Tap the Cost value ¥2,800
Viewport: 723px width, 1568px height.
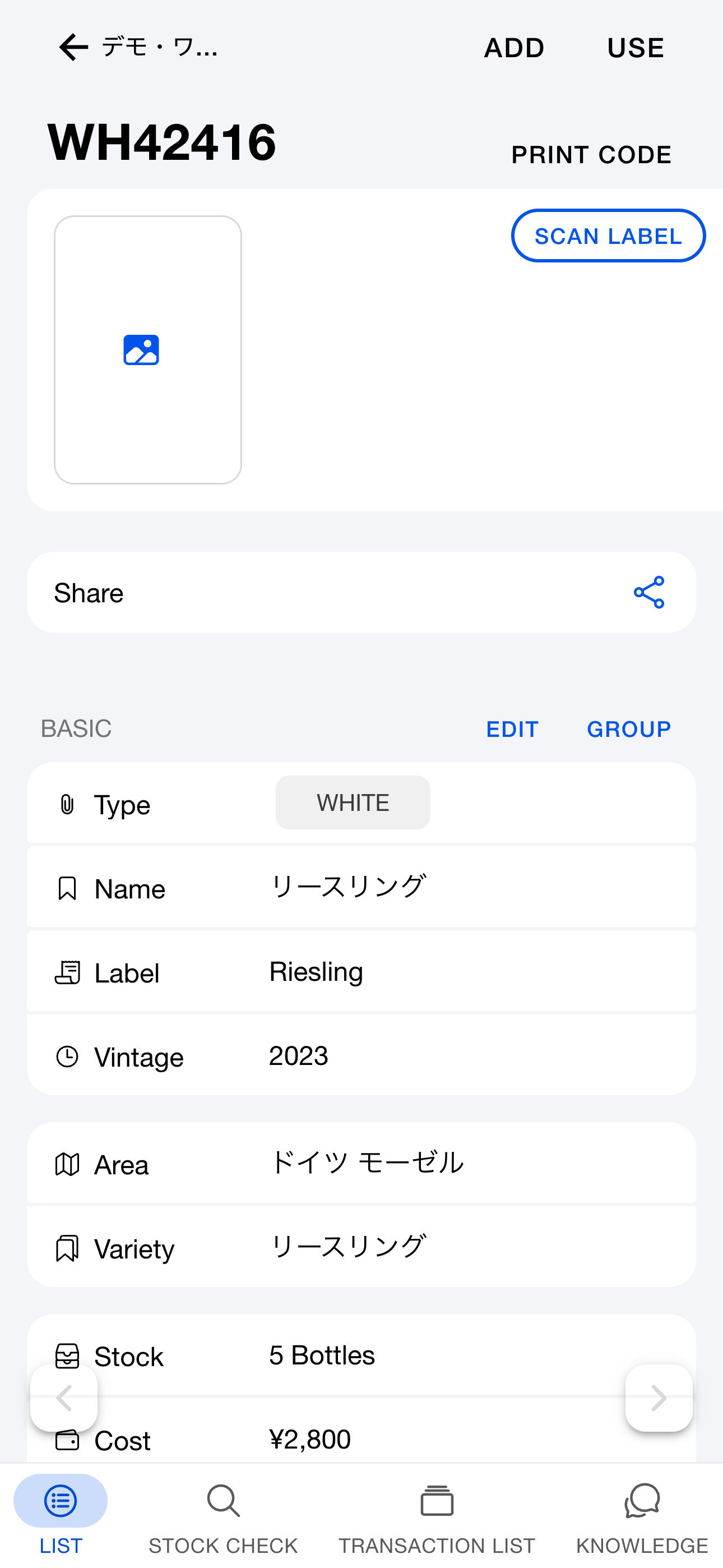point(310,1439)
